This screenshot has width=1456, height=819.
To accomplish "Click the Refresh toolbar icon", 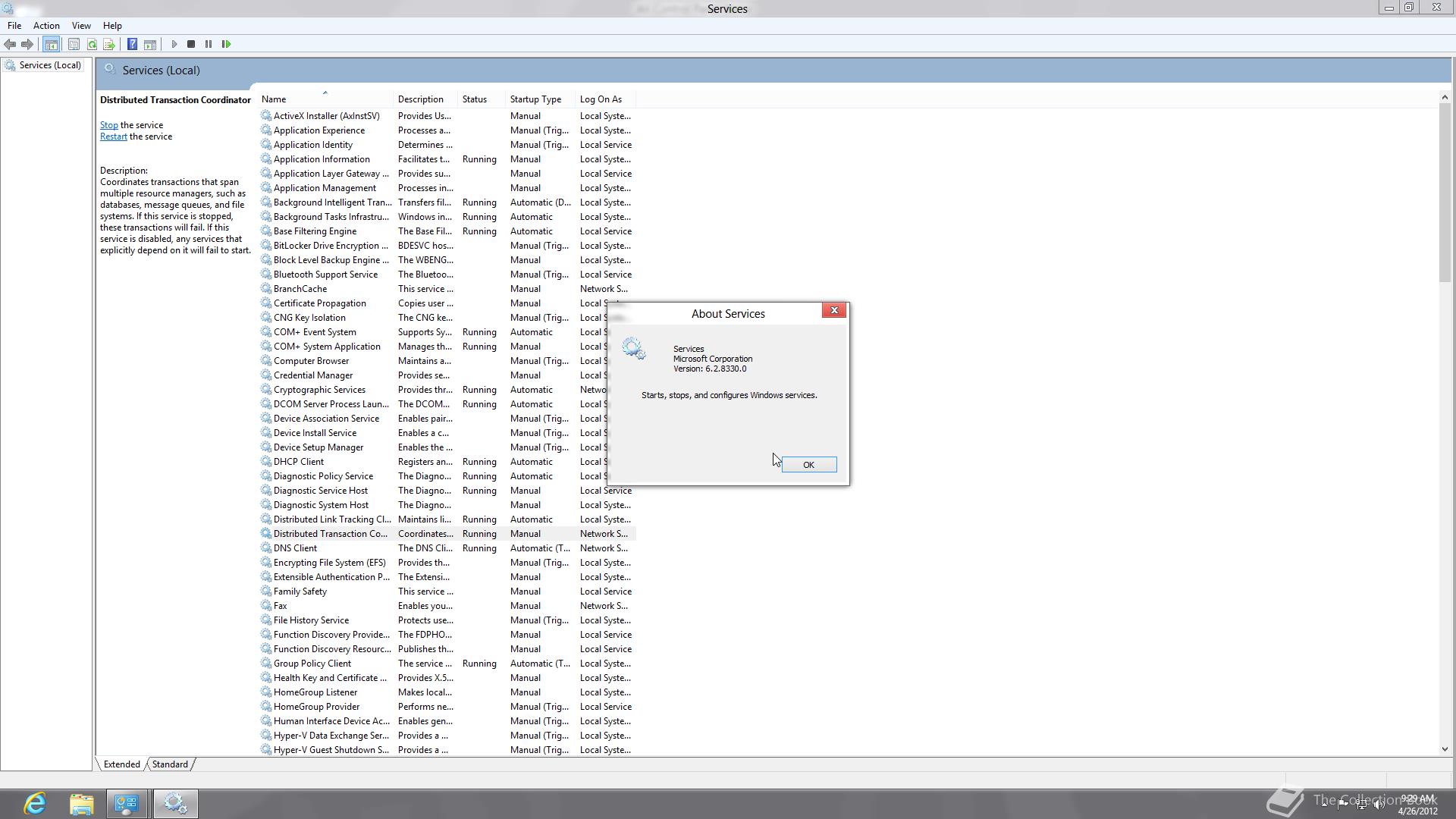I will [92, 44].
